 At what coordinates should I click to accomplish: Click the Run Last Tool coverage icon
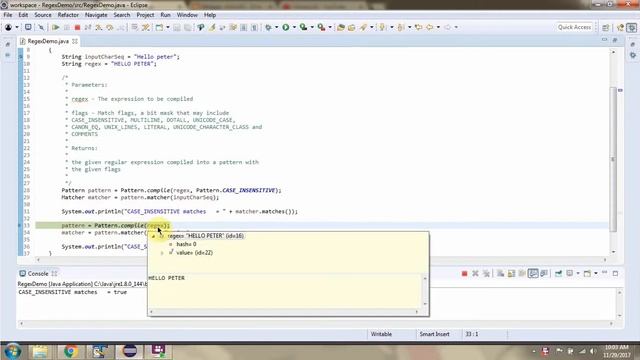point(303,27)
